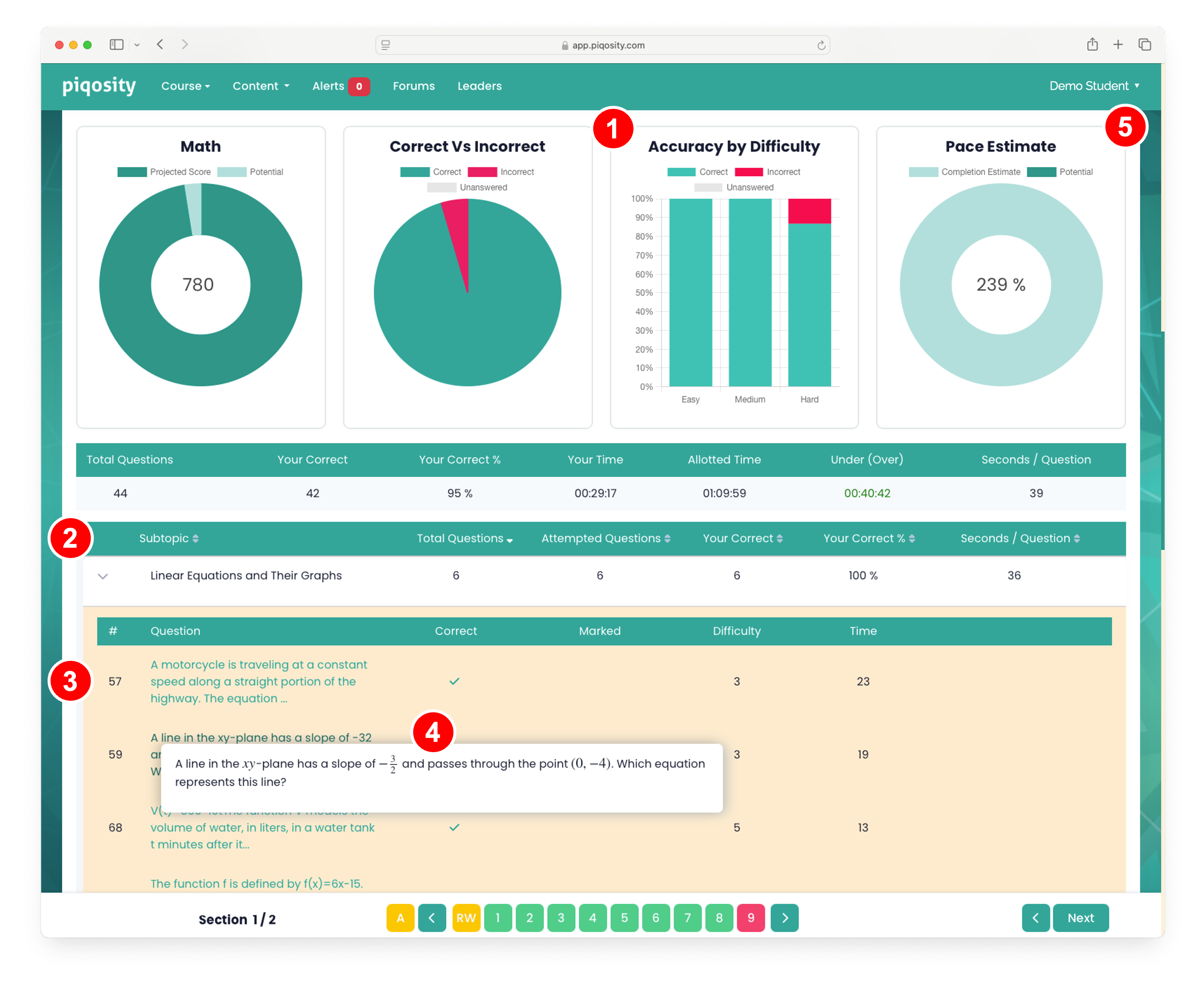Reload the page with the refresh icon
The height and width of the screenshot is (990, 1204).
coord(821,45)
